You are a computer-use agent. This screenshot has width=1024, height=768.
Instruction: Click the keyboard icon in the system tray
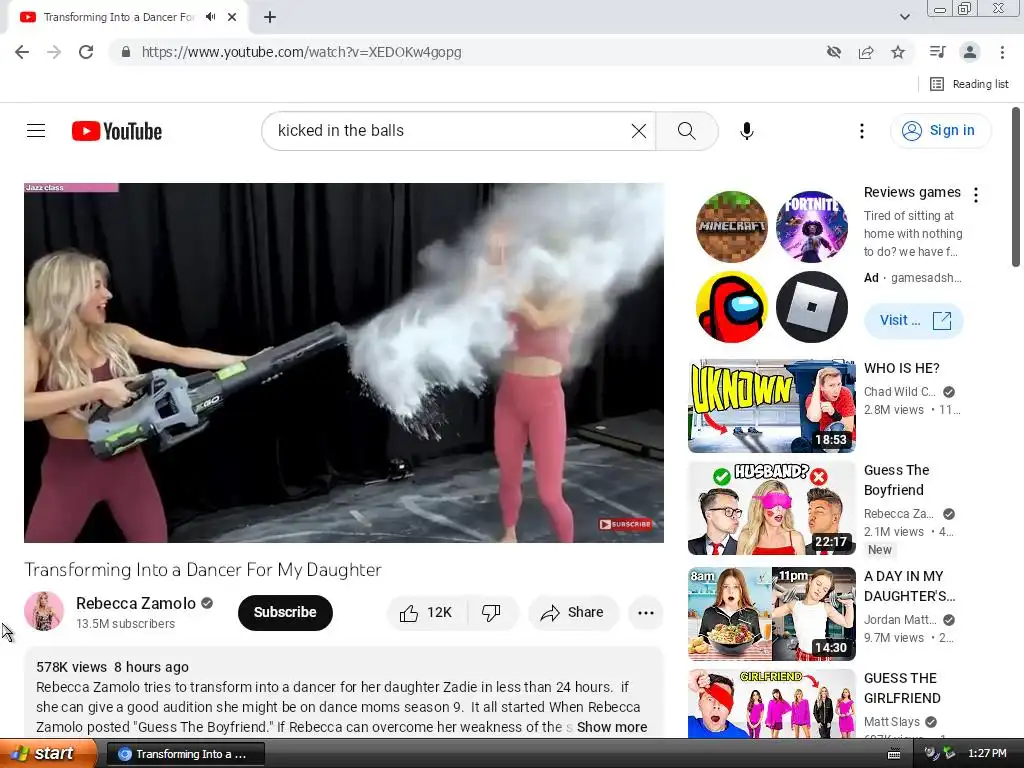point(894,754)
